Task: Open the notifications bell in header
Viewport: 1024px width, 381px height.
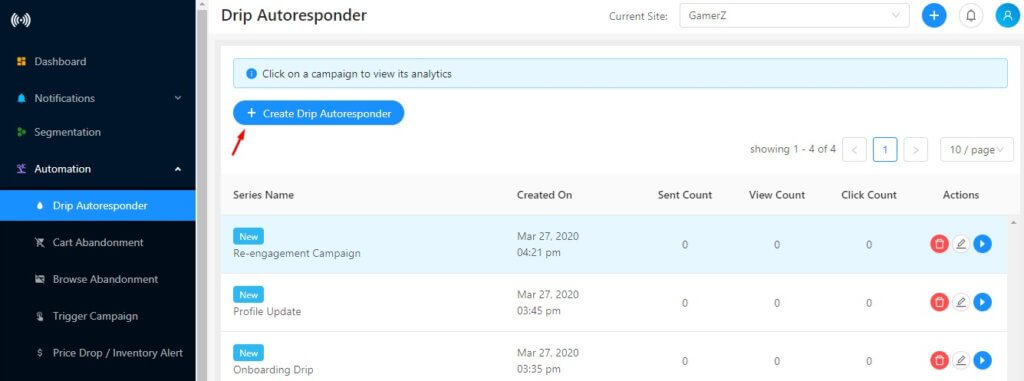Action: click(x=970, y=16)
